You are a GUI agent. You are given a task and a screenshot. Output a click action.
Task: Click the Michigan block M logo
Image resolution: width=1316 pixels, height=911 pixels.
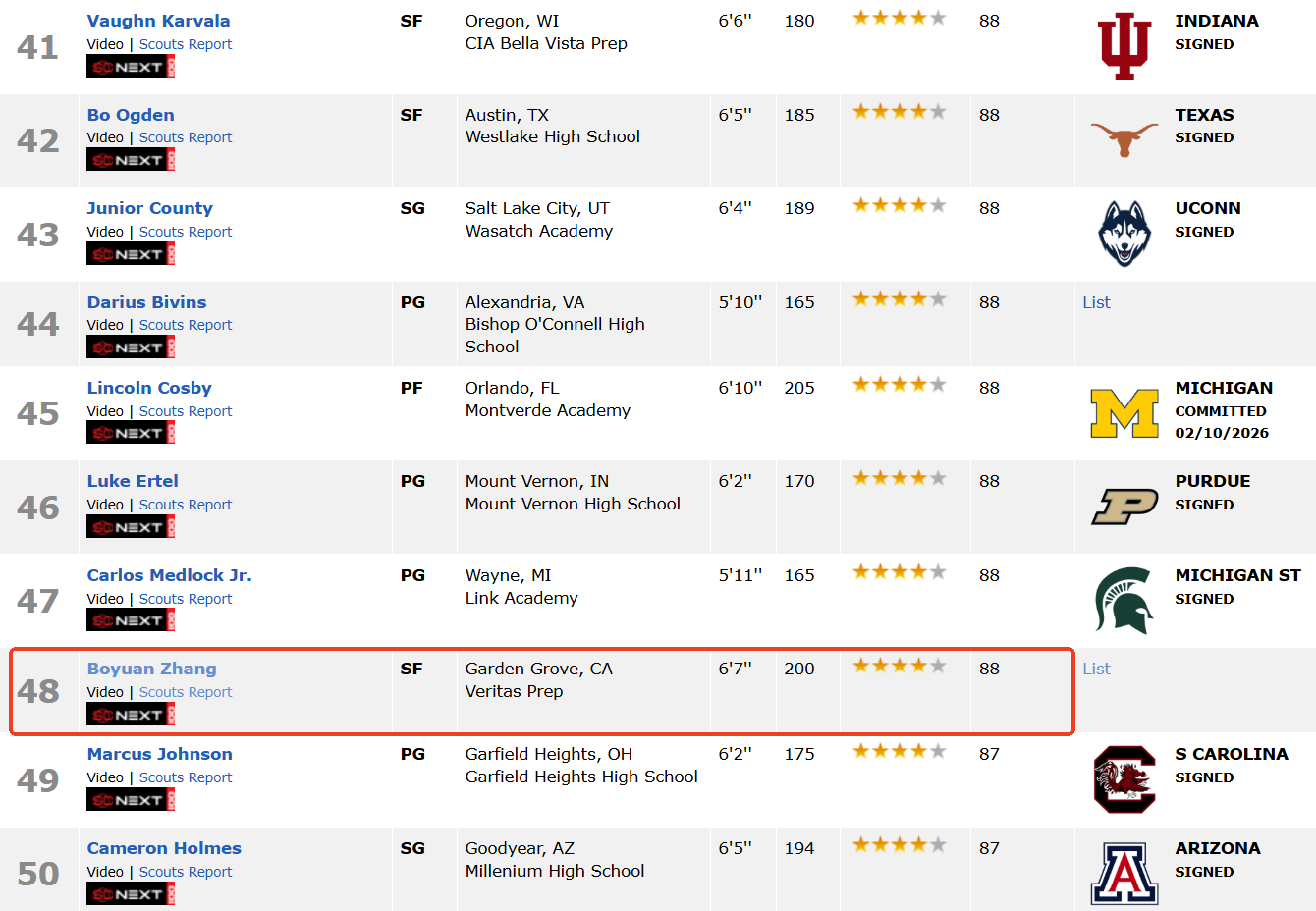click(x=1124, y=413)
